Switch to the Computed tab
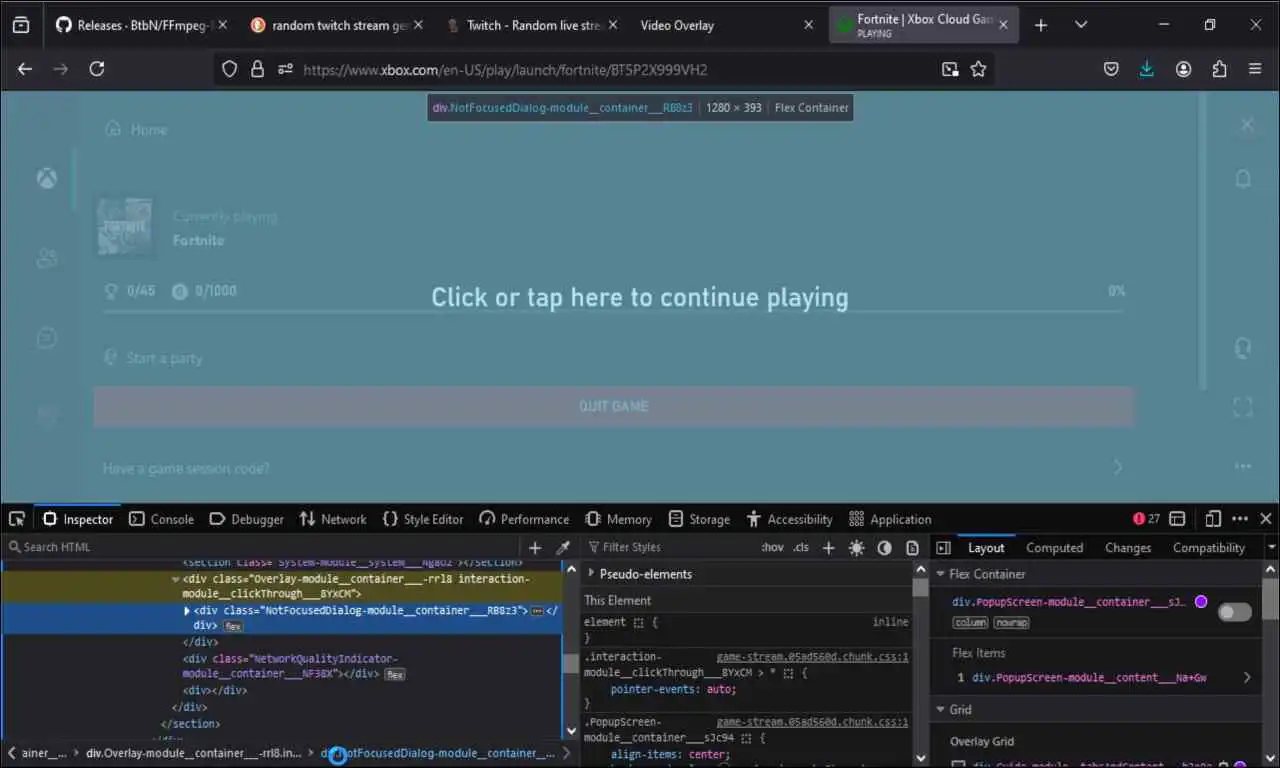Screen dimensions: 1280x768 click(1054, 547)
